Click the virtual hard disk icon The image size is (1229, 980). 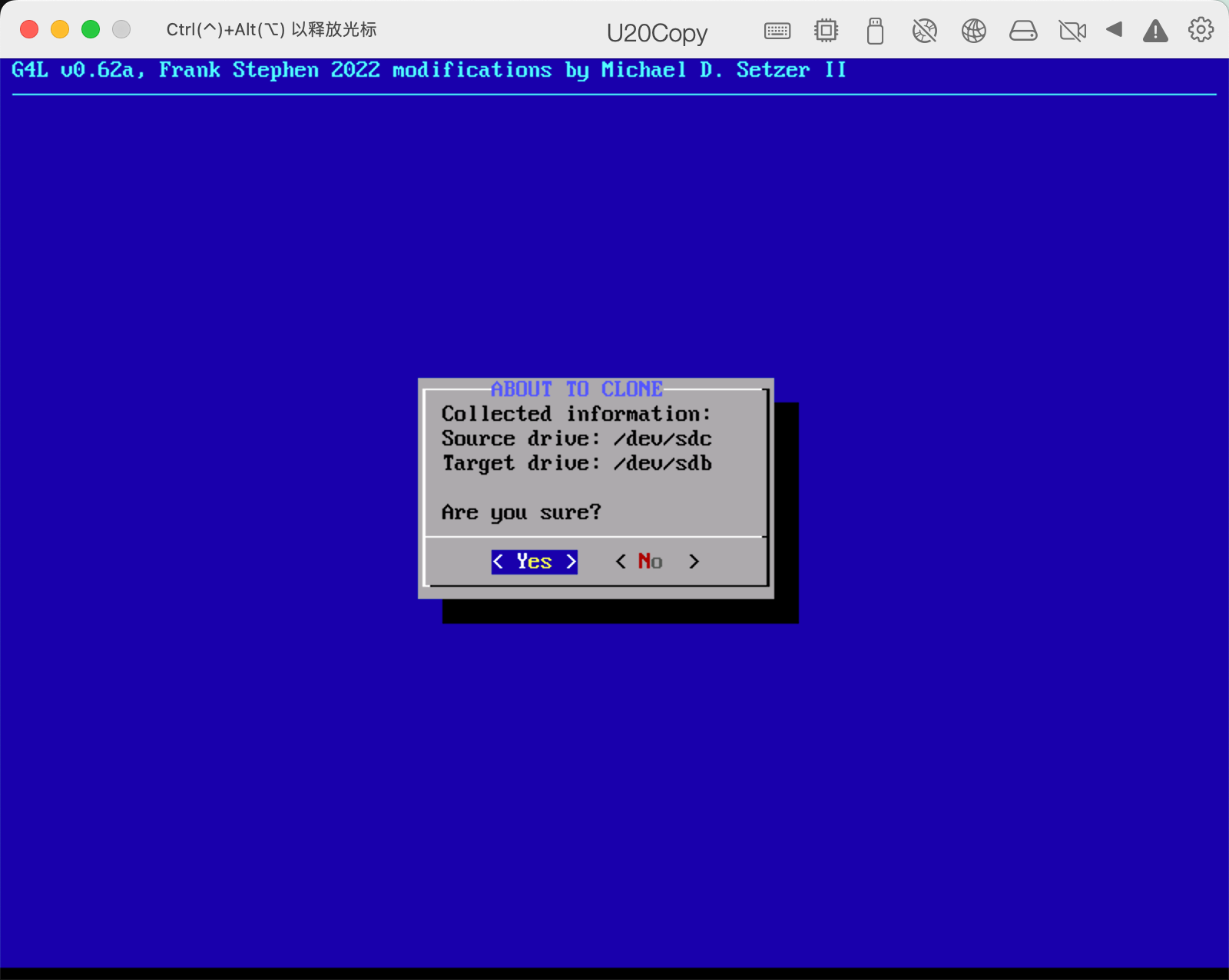[x=1023, y=31]
